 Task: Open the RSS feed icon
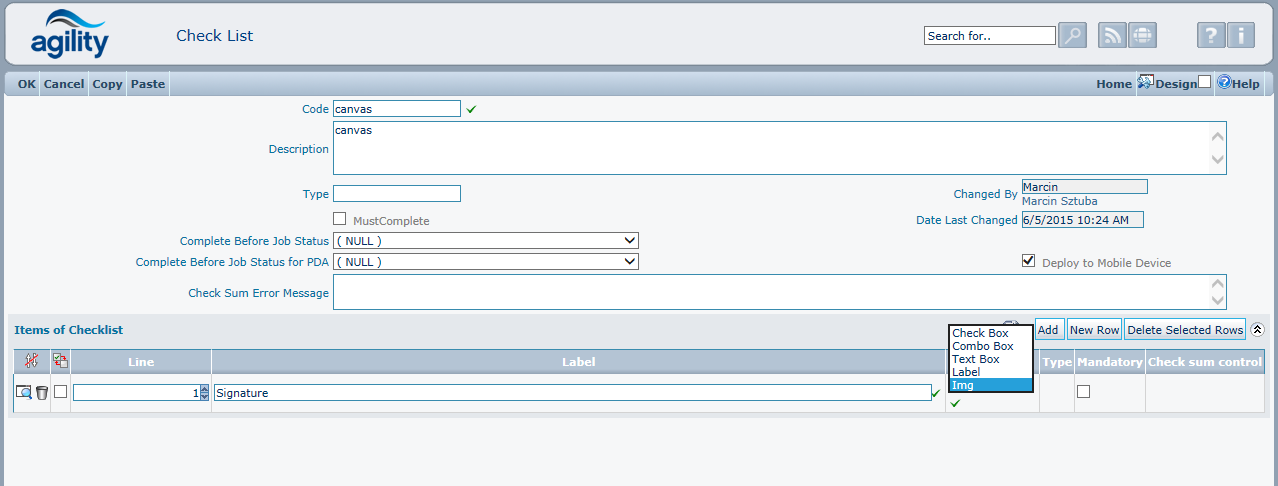tap(1112, 36)
